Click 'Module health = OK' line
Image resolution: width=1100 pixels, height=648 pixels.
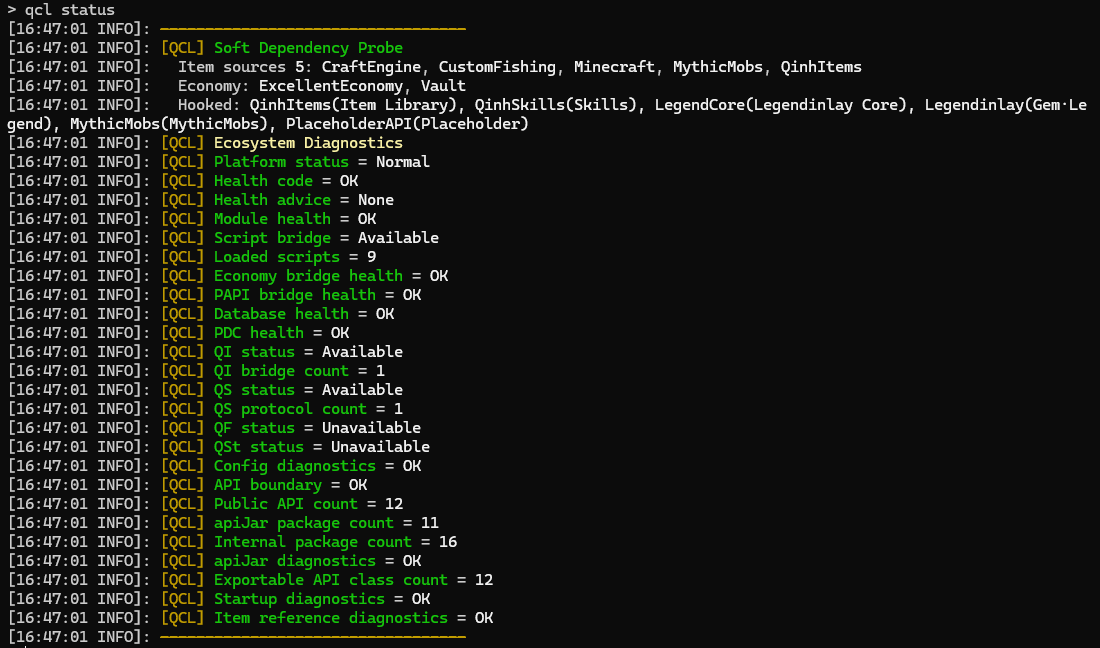pos(295,218)
